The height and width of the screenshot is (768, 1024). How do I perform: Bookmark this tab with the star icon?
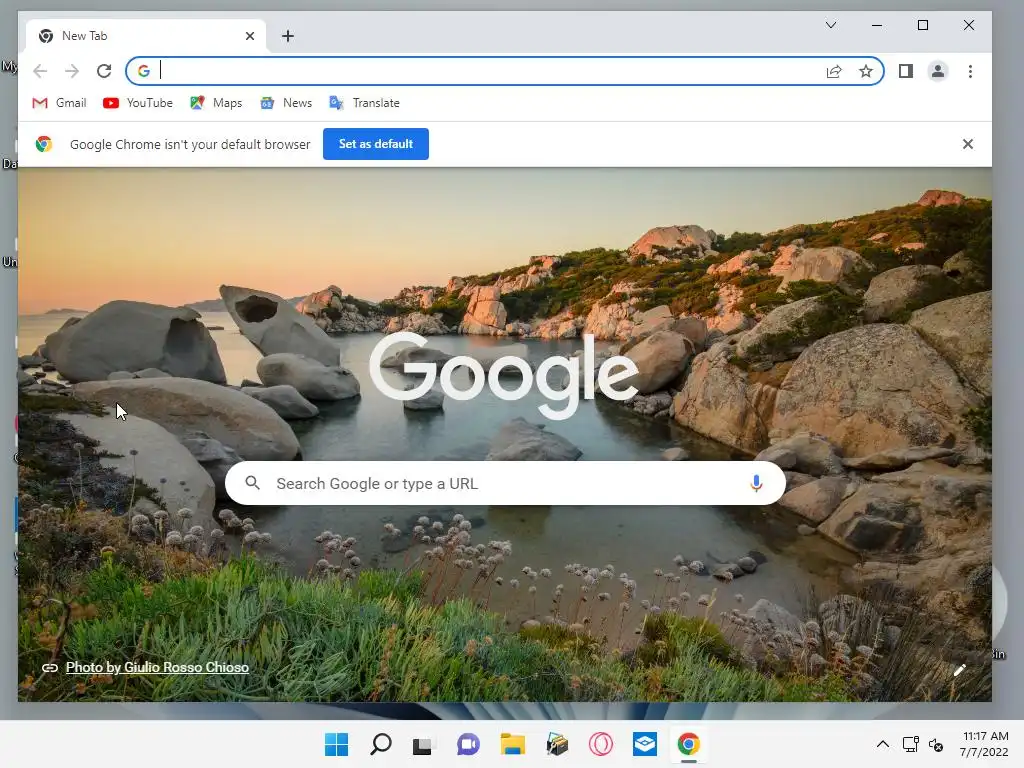pos(865,71)
